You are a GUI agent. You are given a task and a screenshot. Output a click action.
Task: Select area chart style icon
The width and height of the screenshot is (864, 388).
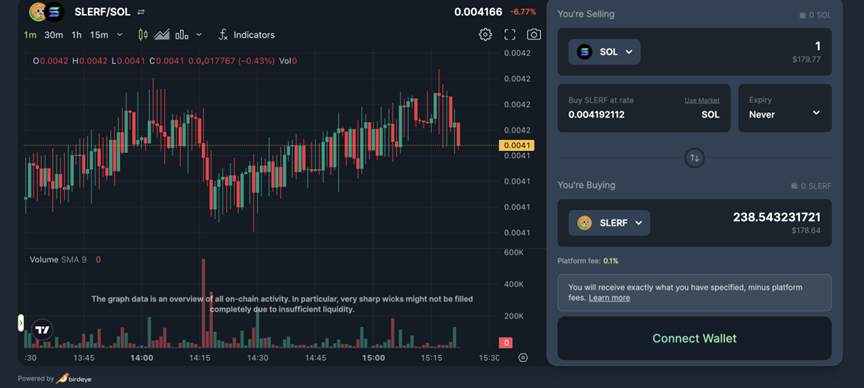[161, 35]
